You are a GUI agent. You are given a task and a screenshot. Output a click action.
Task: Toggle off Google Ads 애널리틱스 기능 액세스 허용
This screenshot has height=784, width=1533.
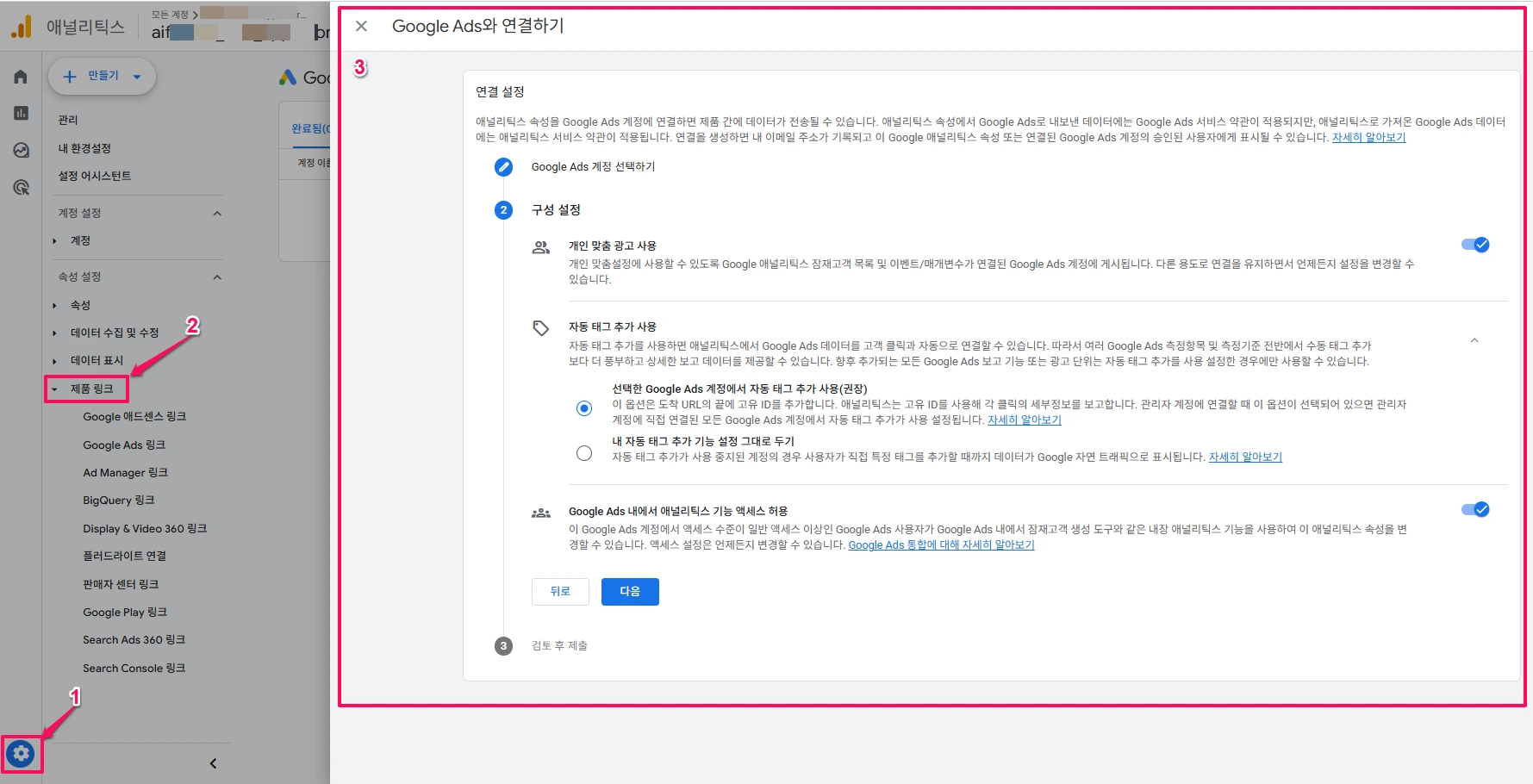[1476, 509]
